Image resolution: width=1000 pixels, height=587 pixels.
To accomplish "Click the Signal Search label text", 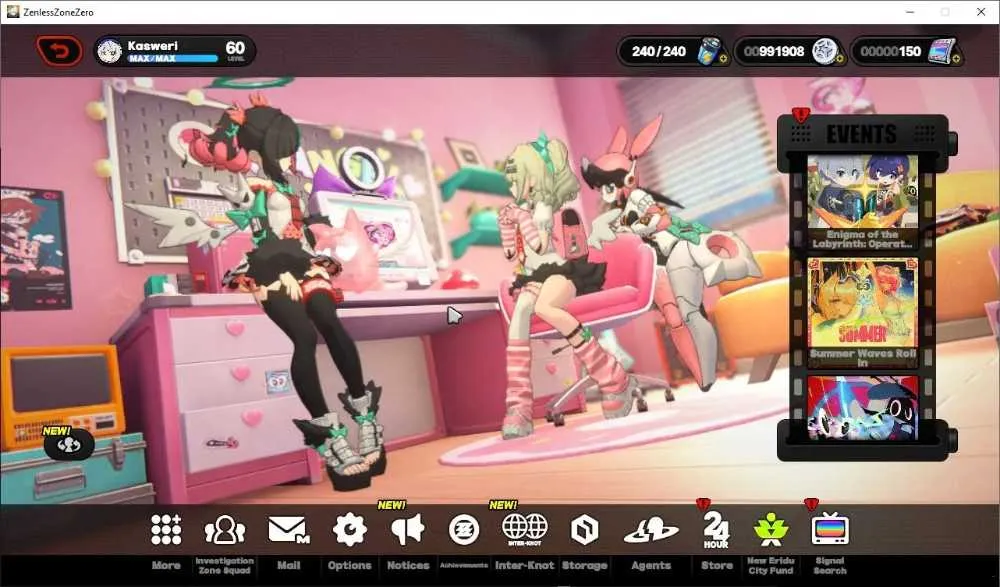I will tap(830, 565).
